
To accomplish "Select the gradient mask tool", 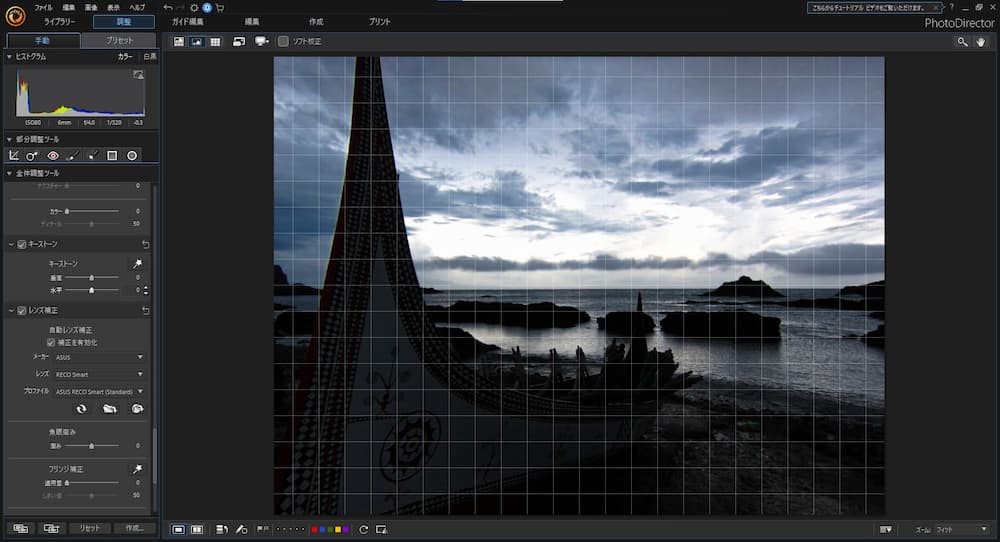I will point(112,156).
